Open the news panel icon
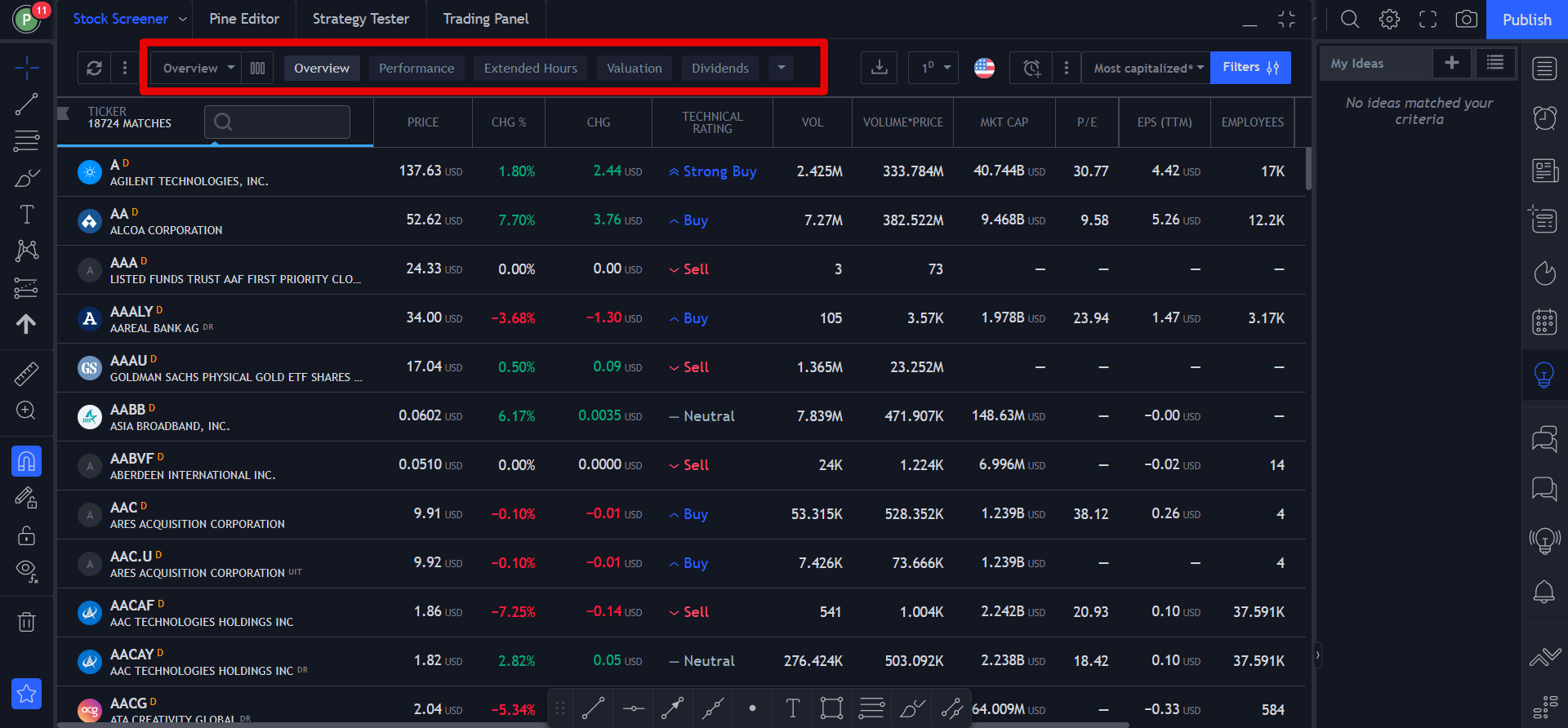This screenshot has height=728, width=1568. 1544,171
